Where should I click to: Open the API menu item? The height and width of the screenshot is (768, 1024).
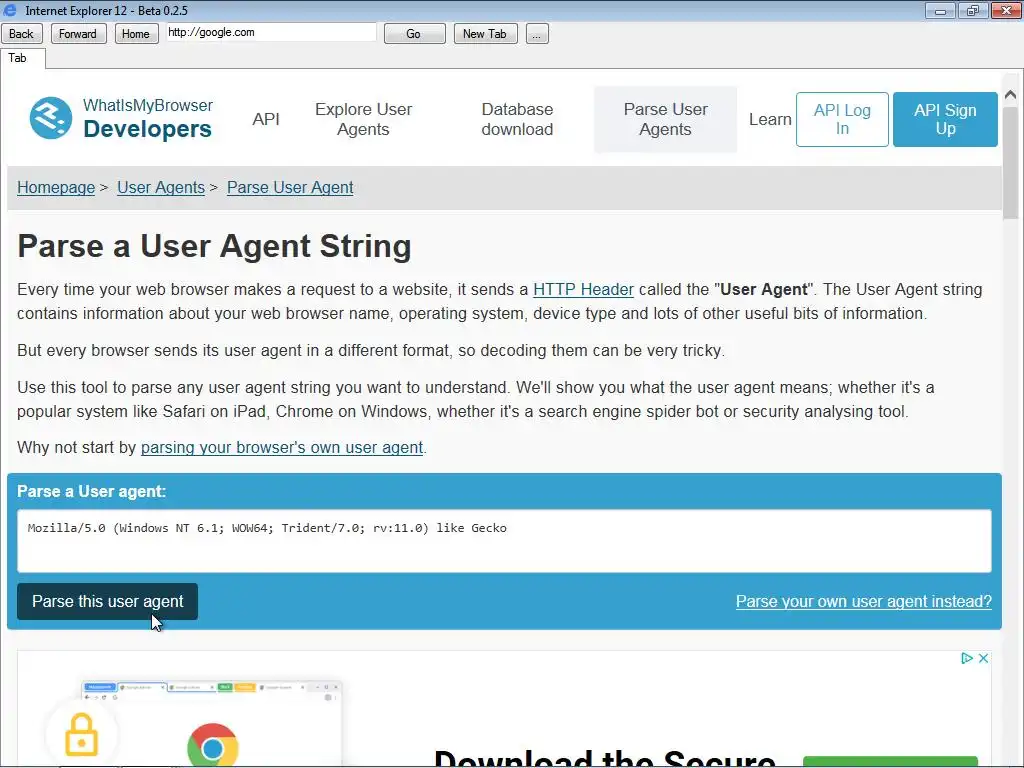(266, 119)
